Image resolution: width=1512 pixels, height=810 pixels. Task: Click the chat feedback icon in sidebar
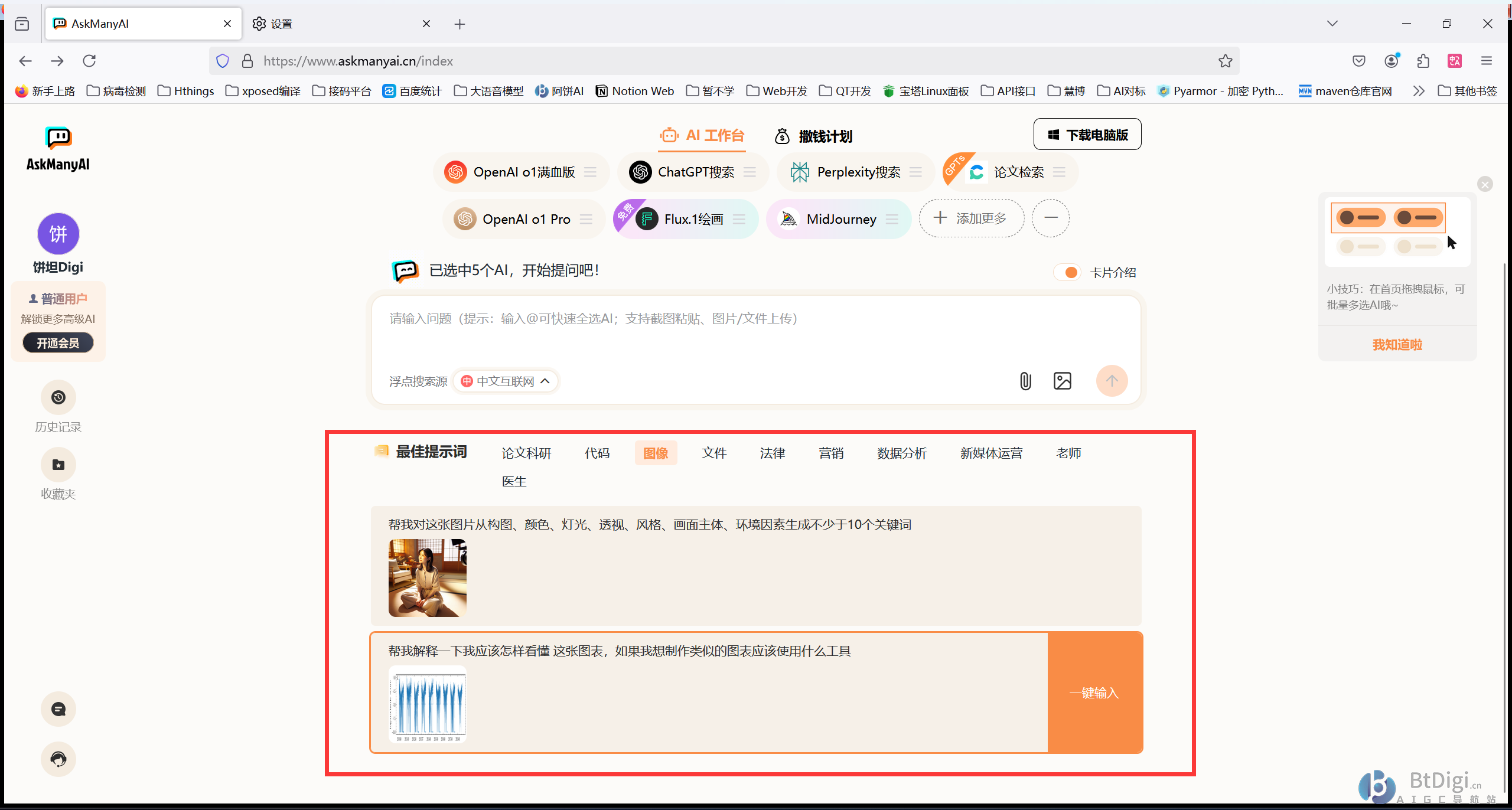pyautogui.click(x=58, y=709)
